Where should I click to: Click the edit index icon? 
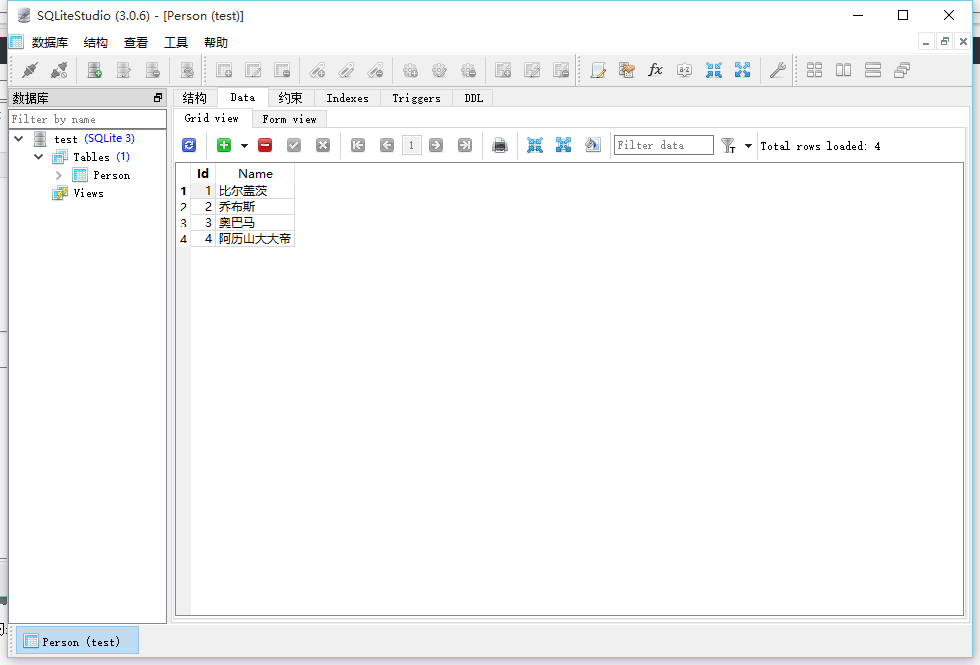point(346,70)
